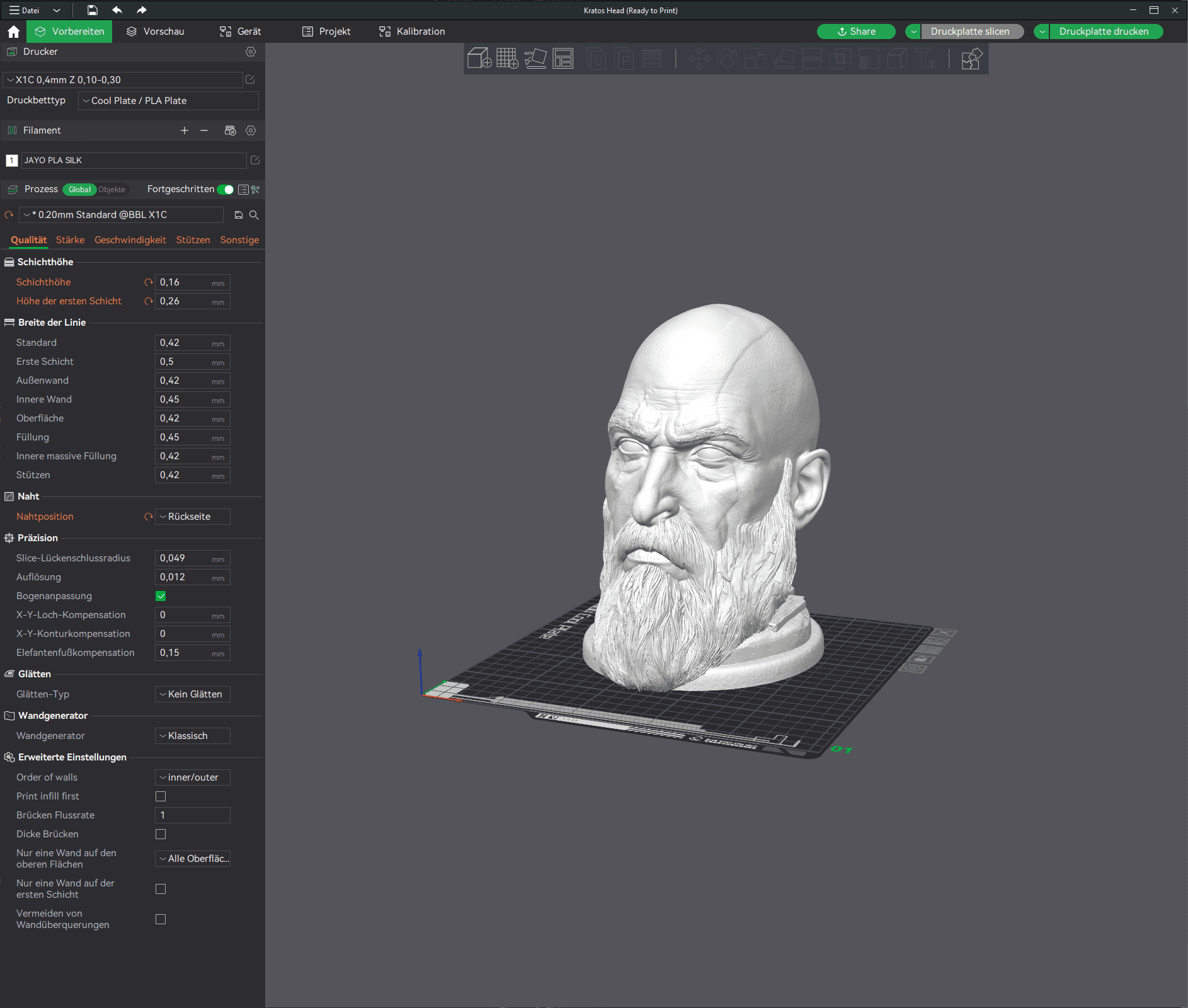Open the Druckplatte slicen dropdown arrow
Screen dimensions: 1188x1008
(913, 31)
